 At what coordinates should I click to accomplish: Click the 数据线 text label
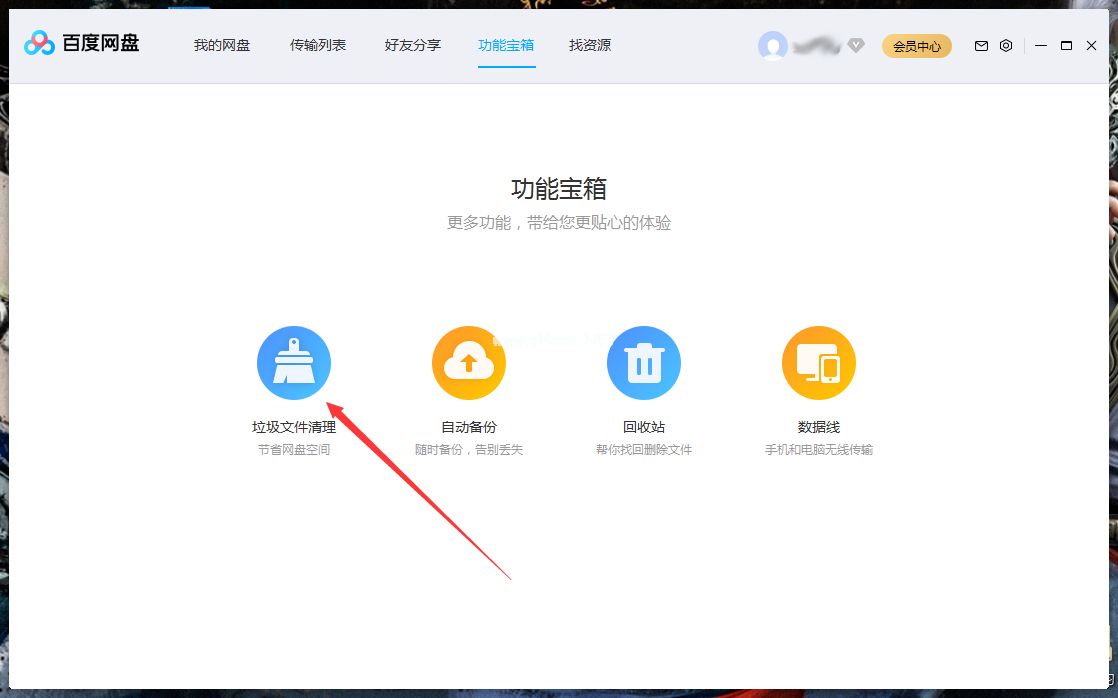pyautogui.click(x=819, y=425)
